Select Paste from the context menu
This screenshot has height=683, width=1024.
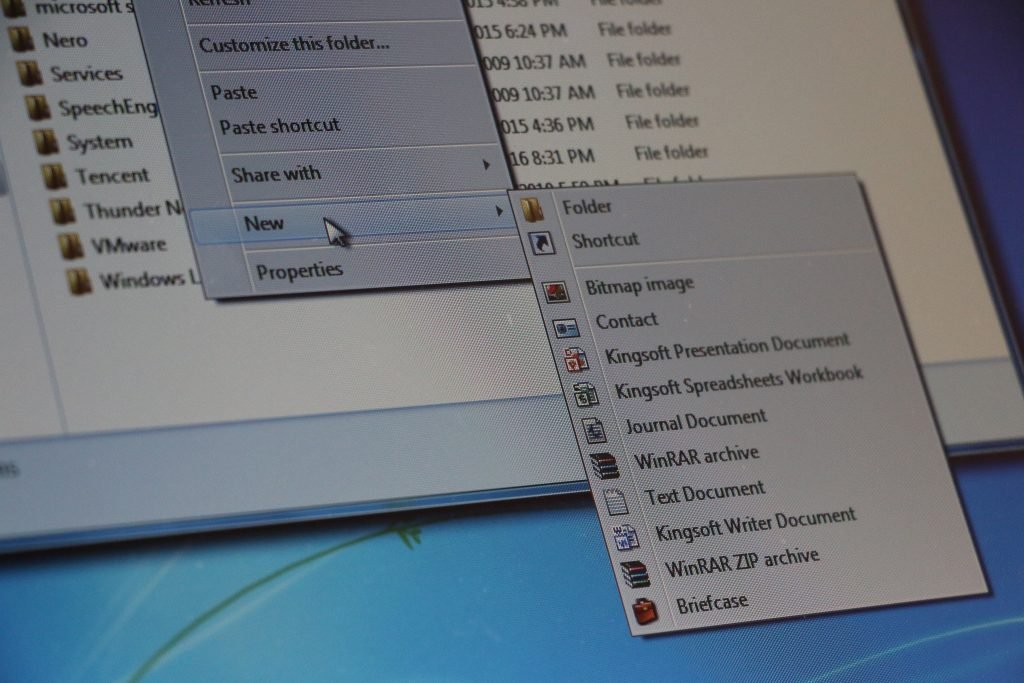point(234,92)
